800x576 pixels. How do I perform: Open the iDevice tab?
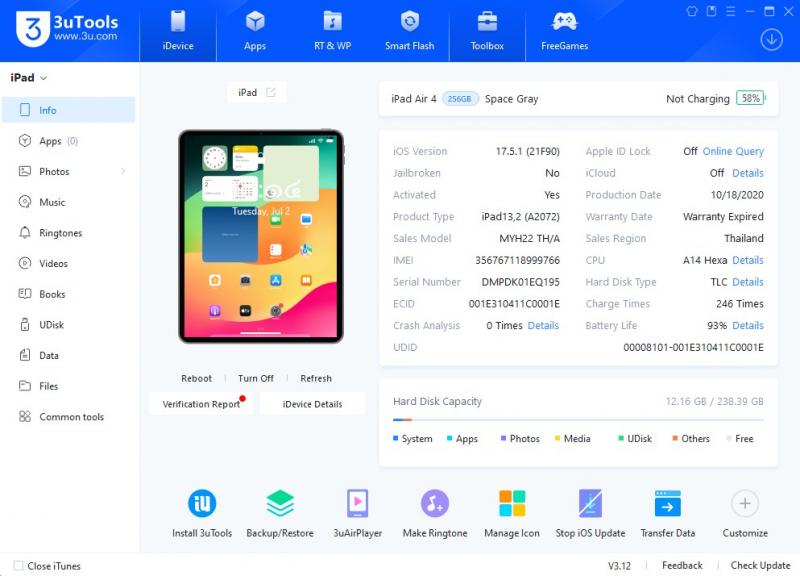[x=178, y=31]
